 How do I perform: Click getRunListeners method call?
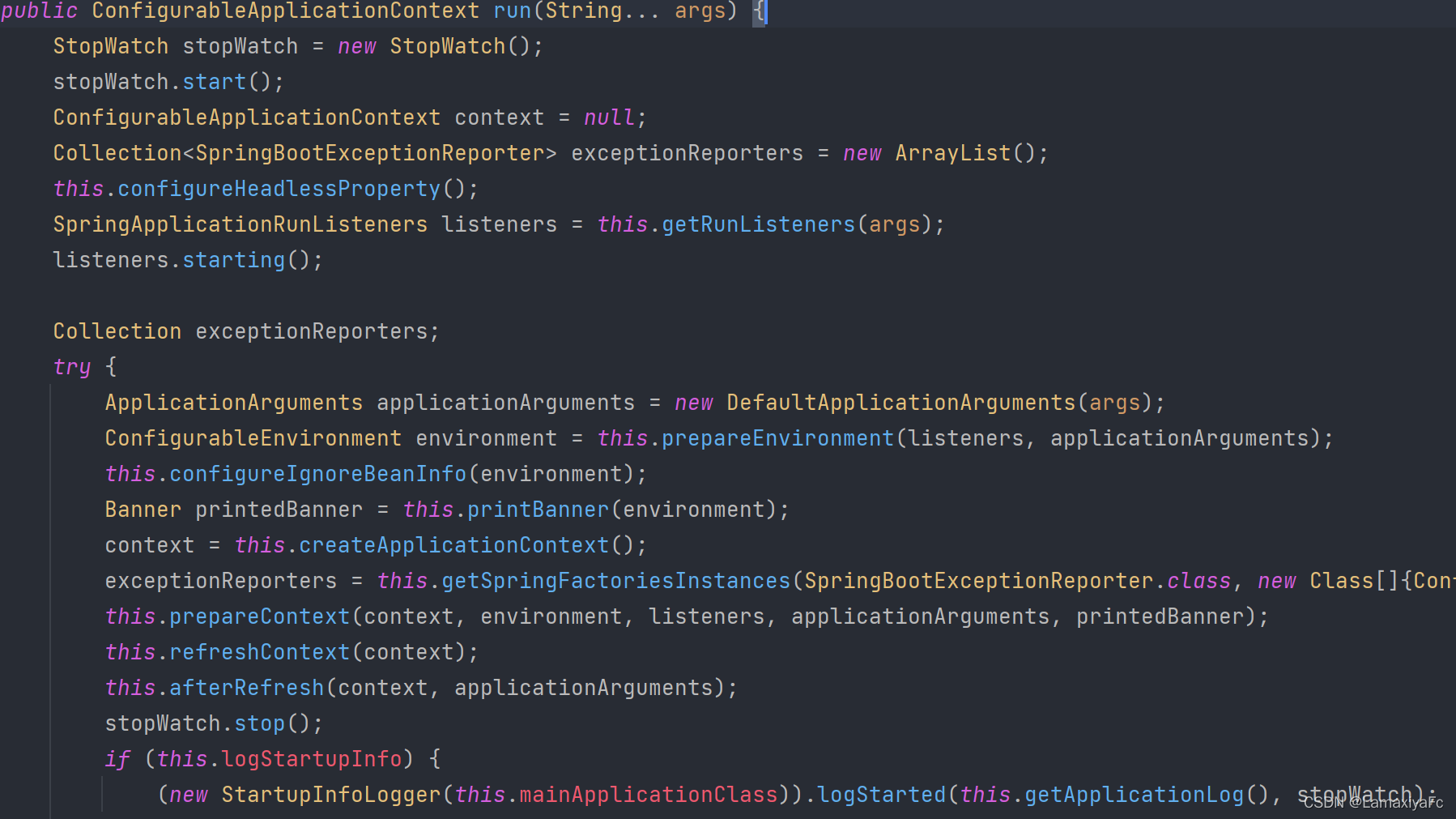(x=758, y=224)
